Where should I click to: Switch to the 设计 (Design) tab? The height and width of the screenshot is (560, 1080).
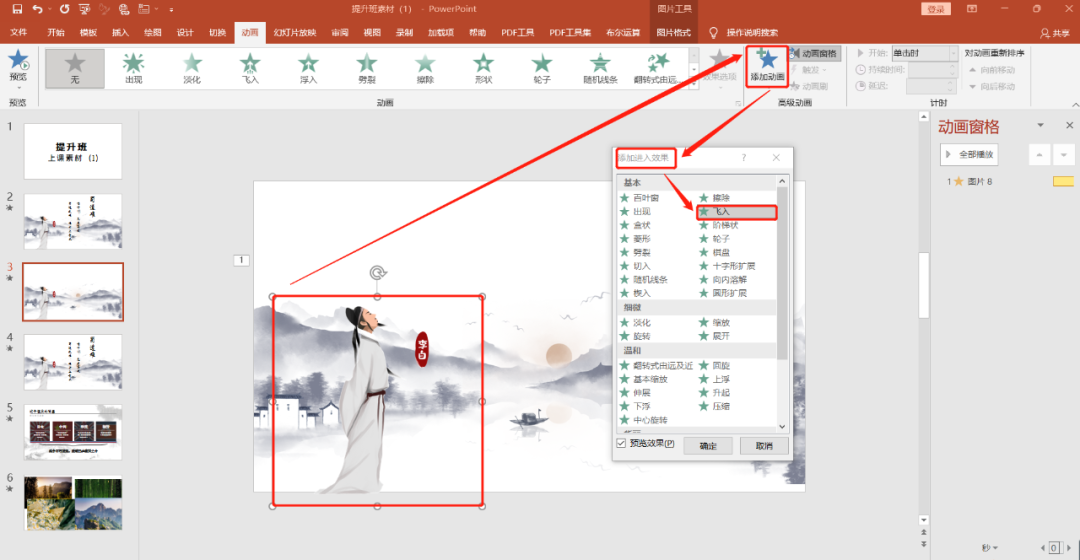185,32
